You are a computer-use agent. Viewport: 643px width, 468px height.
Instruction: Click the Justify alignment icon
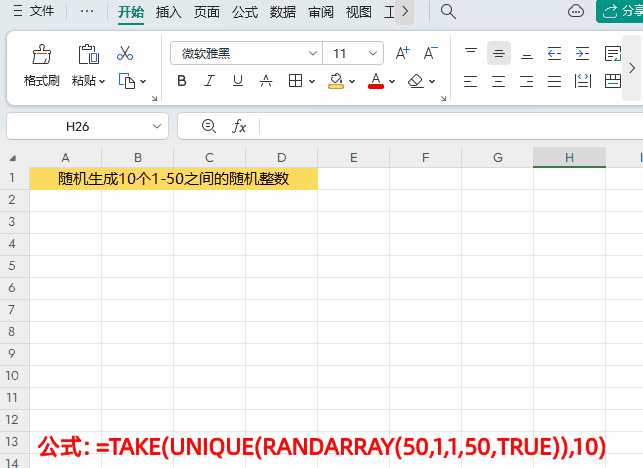[x=554, y=81]
